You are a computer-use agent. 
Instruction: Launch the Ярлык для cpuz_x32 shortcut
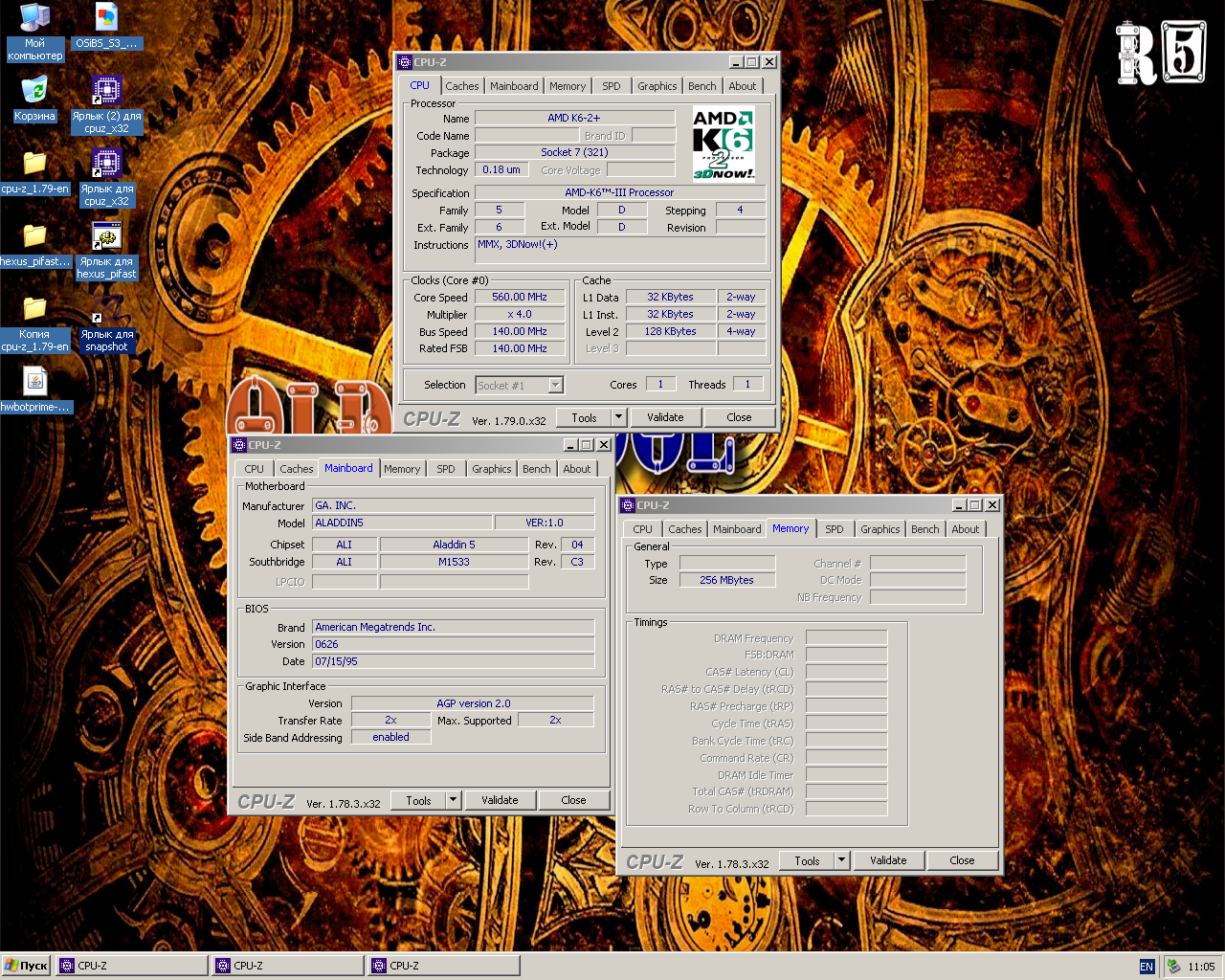point(106,178)
